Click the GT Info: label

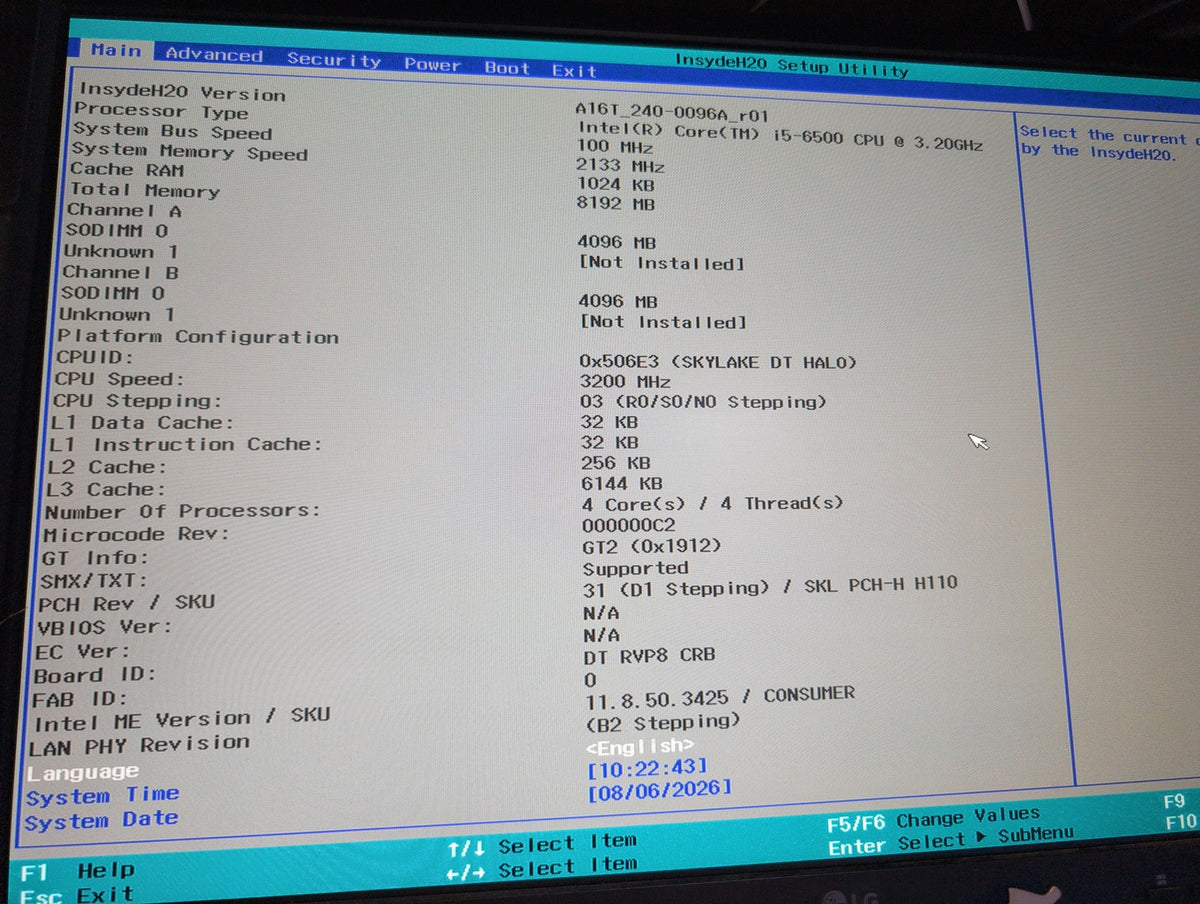[95, 558]
